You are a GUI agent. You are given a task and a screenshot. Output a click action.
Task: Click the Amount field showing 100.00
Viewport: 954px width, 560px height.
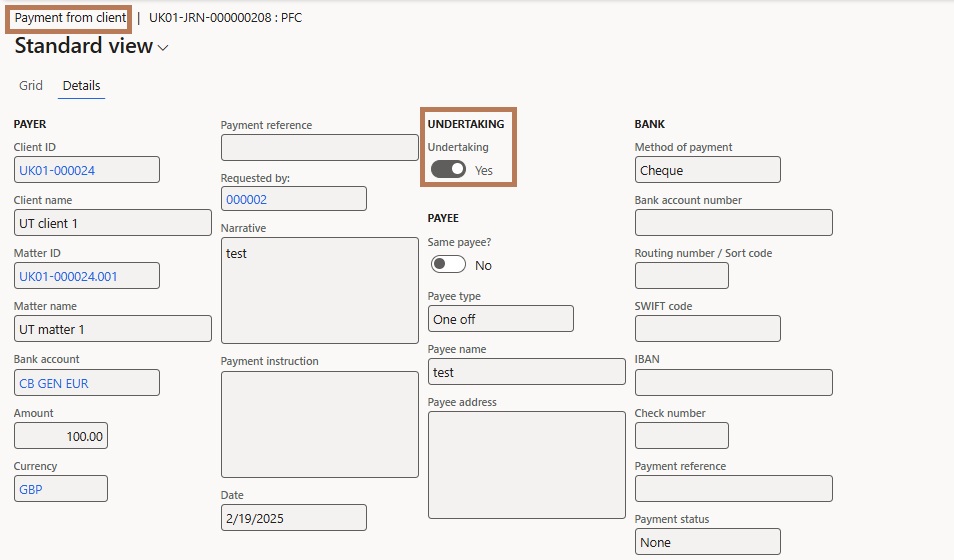click(x=61, y=436)
